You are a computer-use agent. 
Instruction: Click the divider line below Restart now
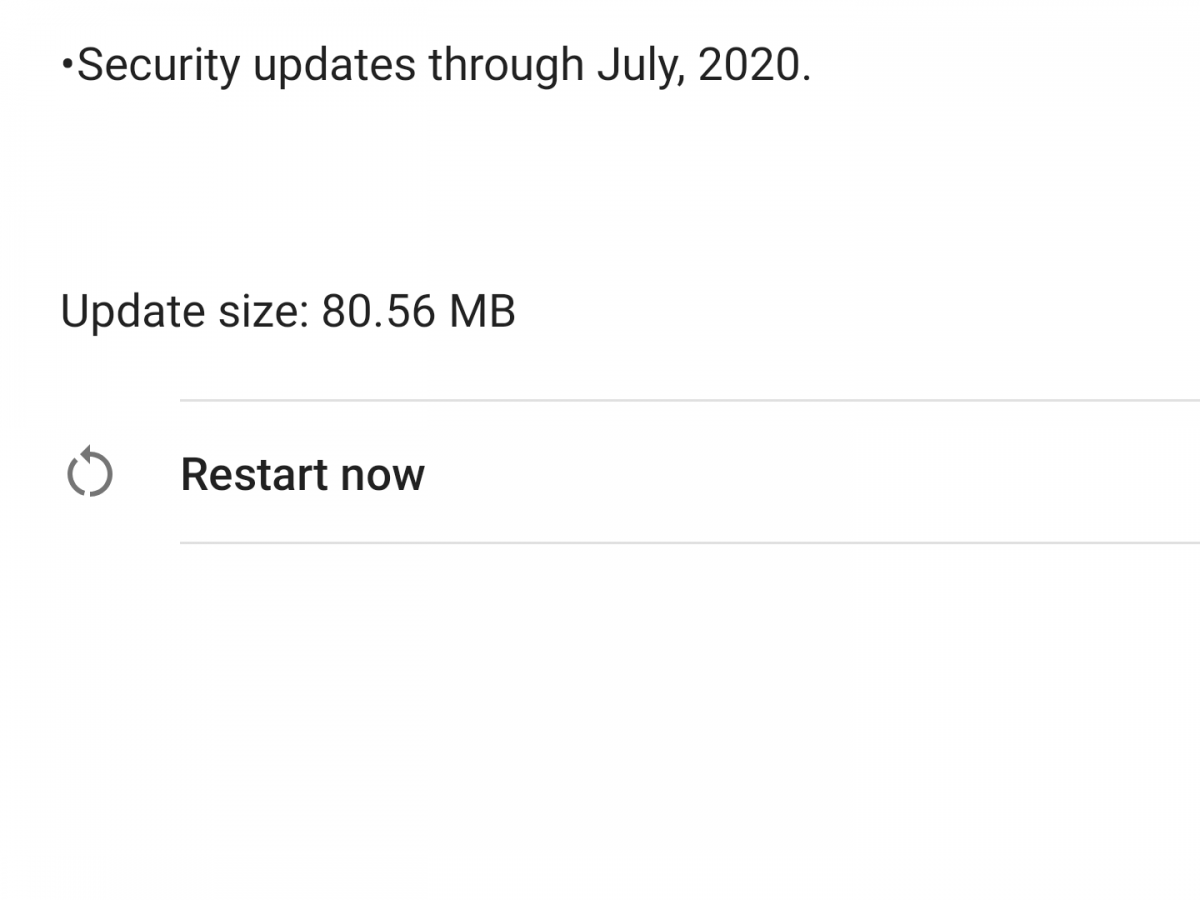pos(690,543)
